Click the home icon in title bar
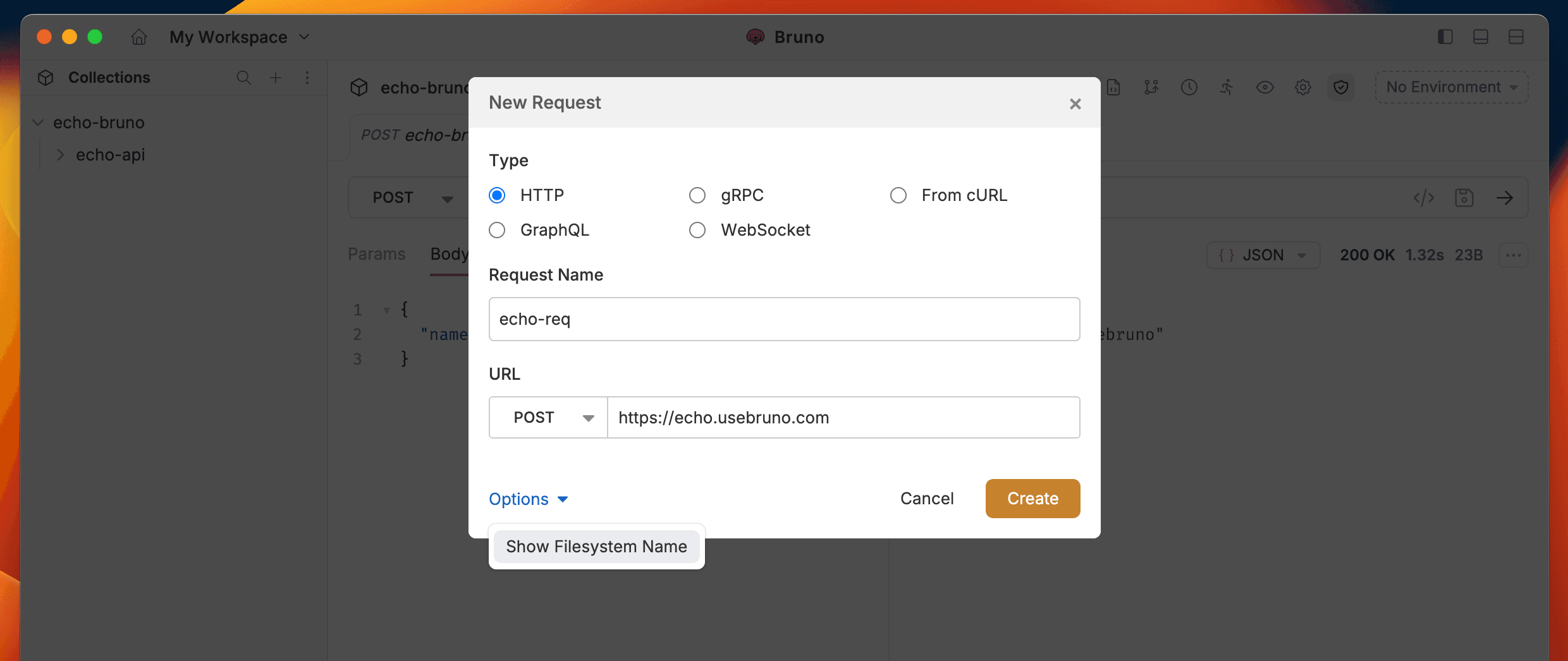This screenshot has width=1568, height=661. coord(139,37)
